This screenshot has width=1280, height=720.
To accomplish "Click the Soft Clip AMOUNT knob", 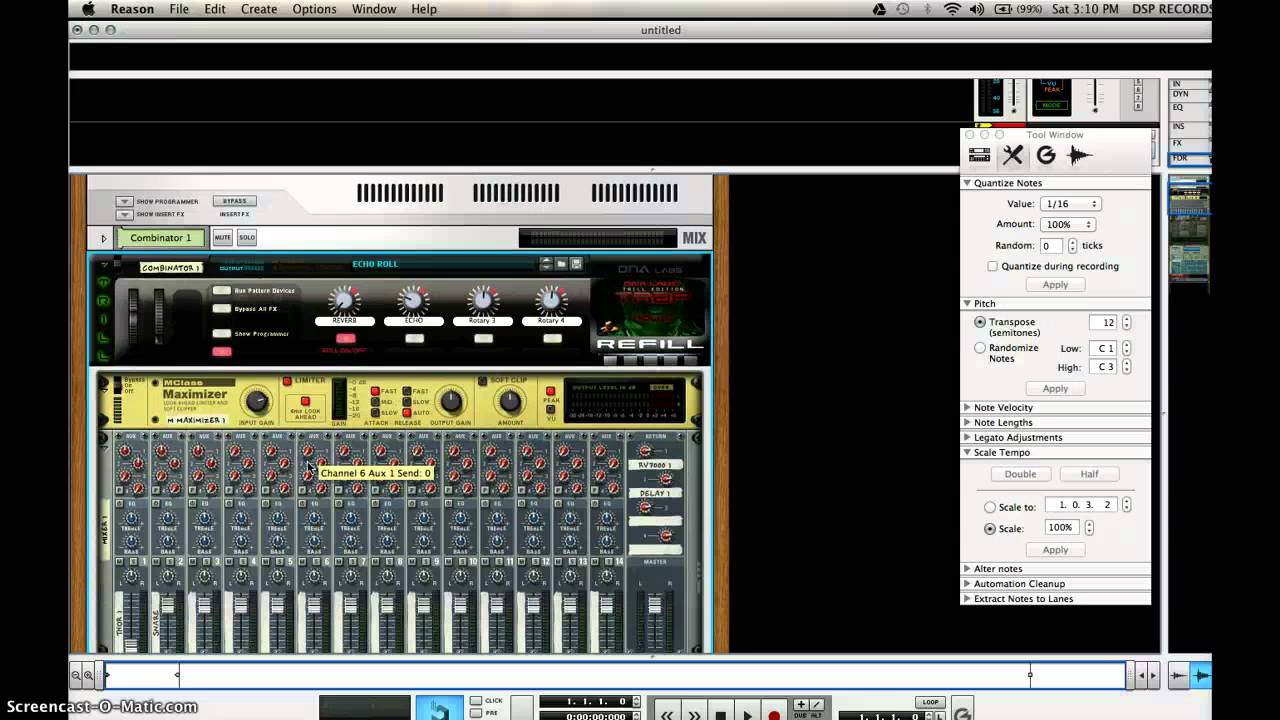I will tap(510, 402).
